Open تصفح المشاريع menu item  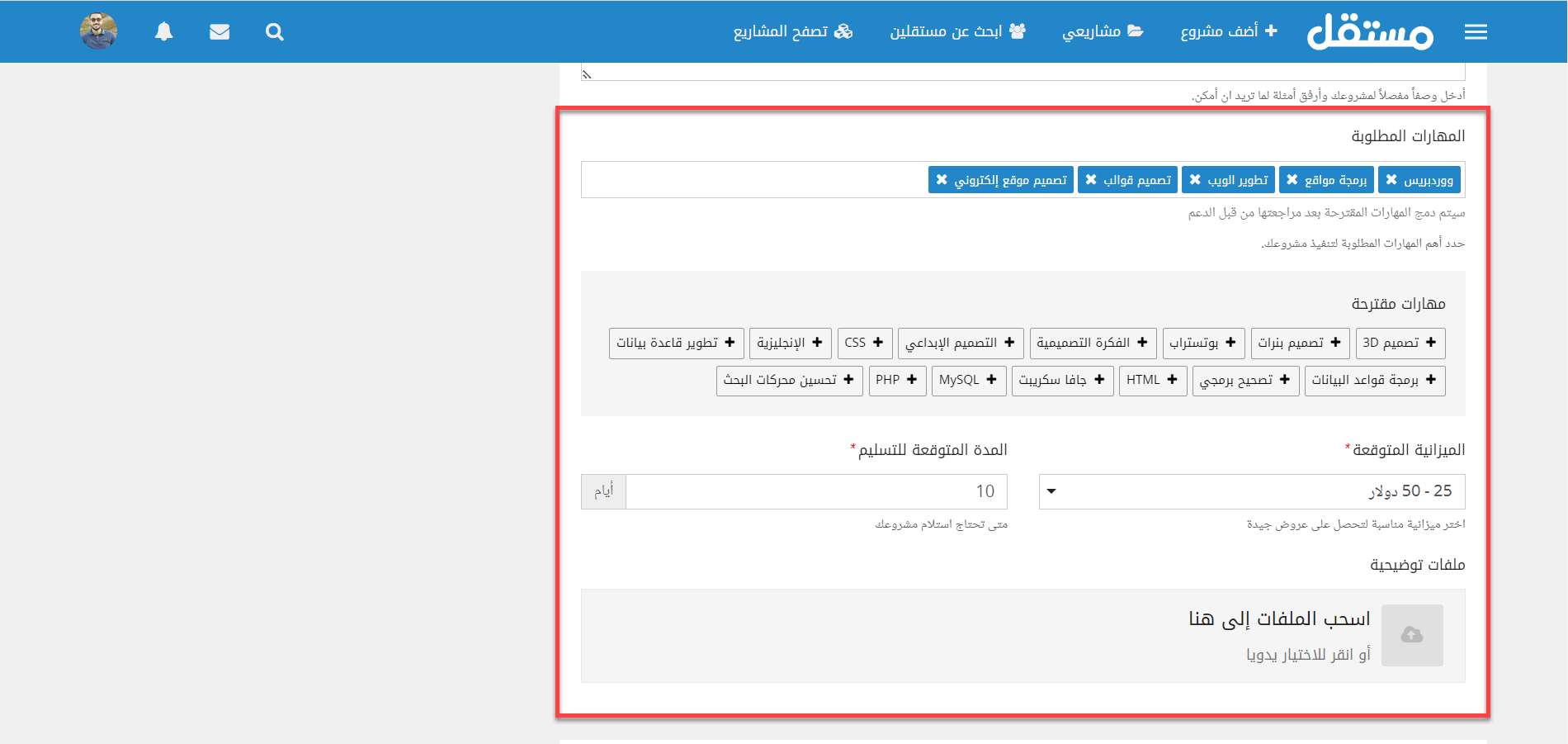792,31
